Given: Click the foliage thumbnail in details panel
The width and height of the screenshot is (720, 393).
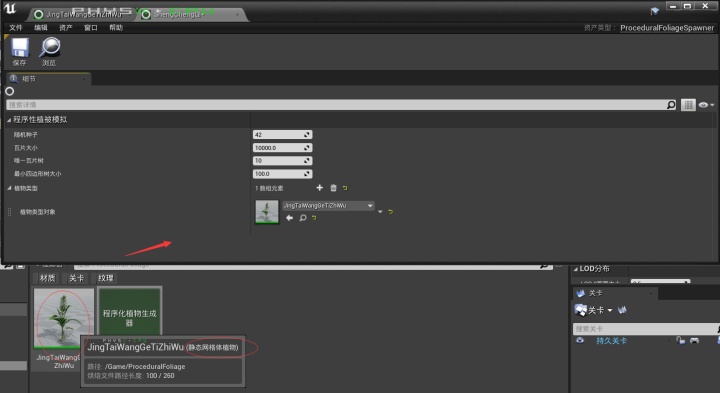Looking at the screenshot, I should point(267,212).
